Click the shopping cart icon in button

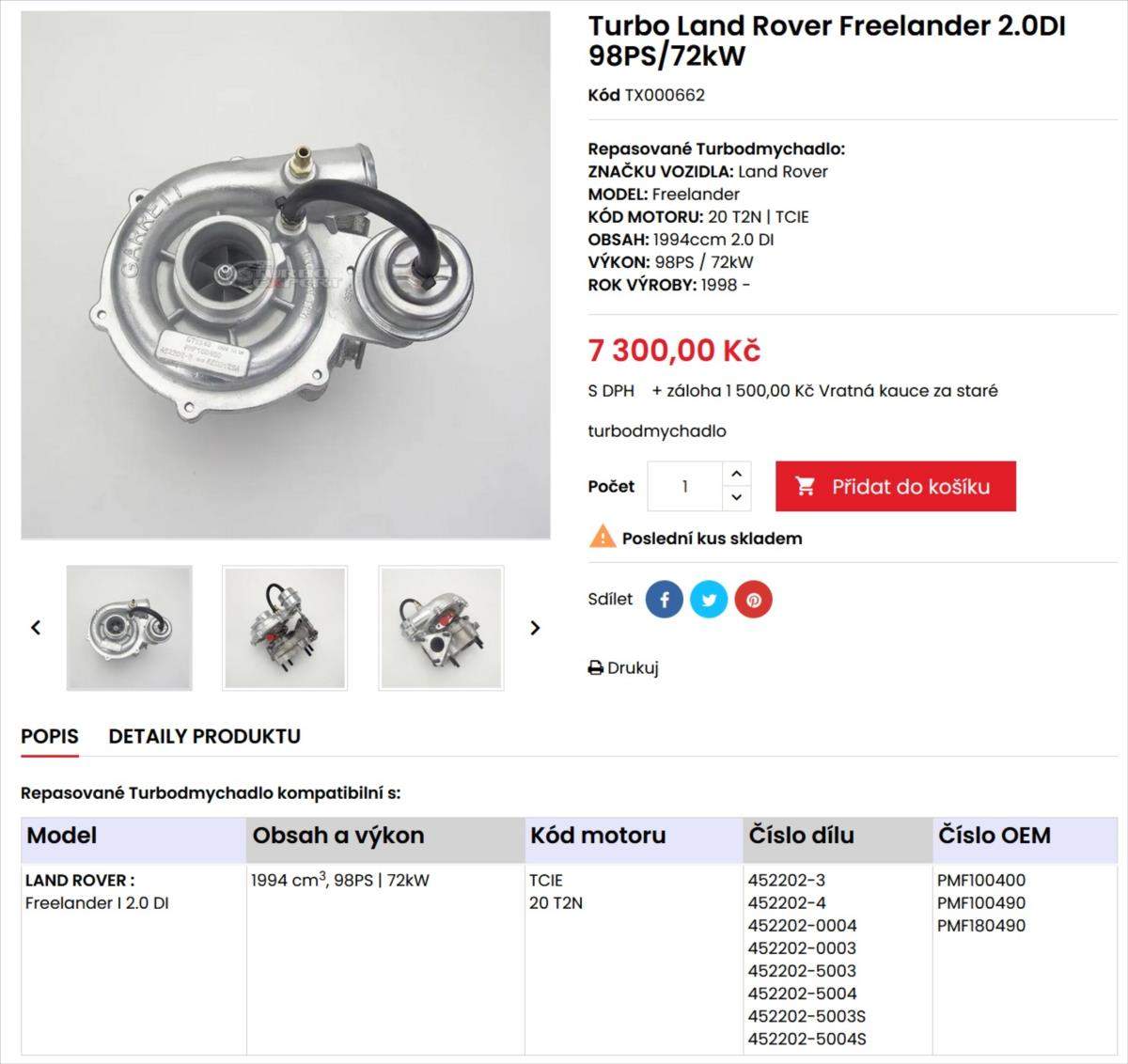(805, 486)
